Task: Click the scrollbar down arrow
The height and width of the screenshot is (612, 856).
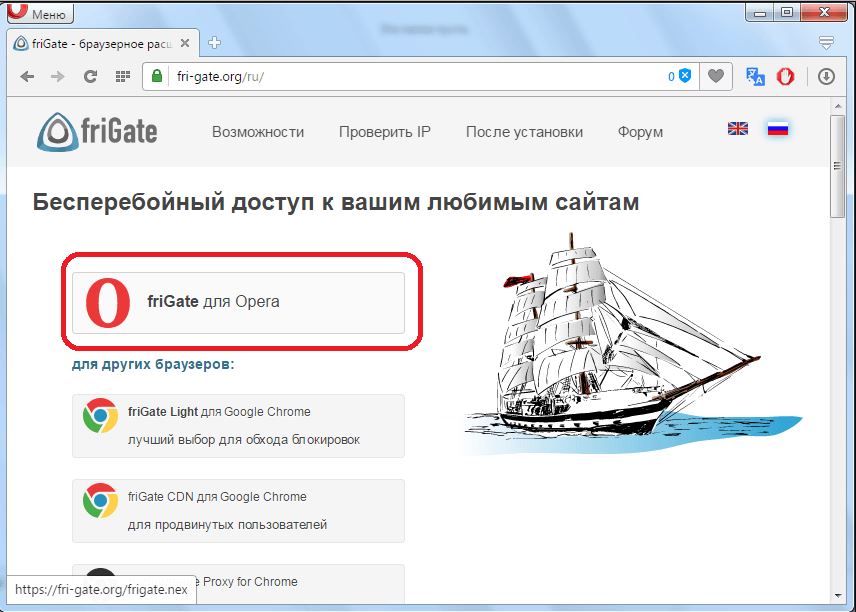Action: (x=837, y=596)
